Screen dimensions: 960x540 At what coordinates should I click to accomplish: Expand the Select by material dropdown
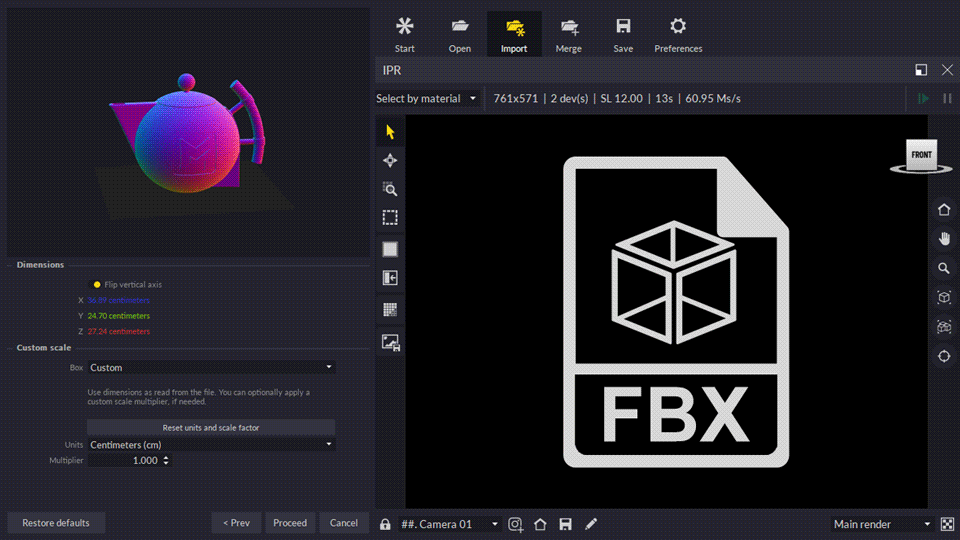coord(427,99)
